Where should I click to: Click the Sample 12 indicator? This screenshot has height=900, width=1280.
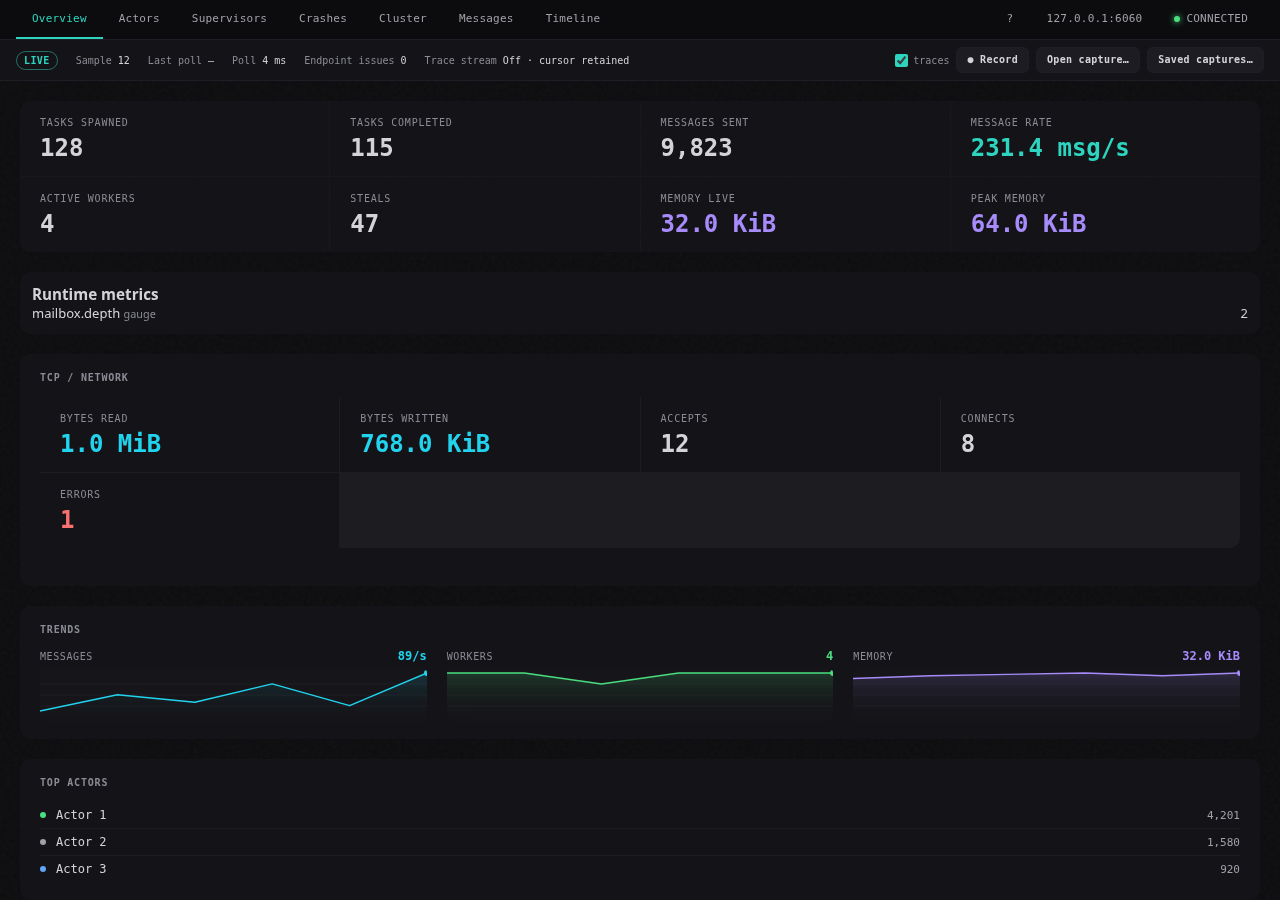click(x=103, y=61)
